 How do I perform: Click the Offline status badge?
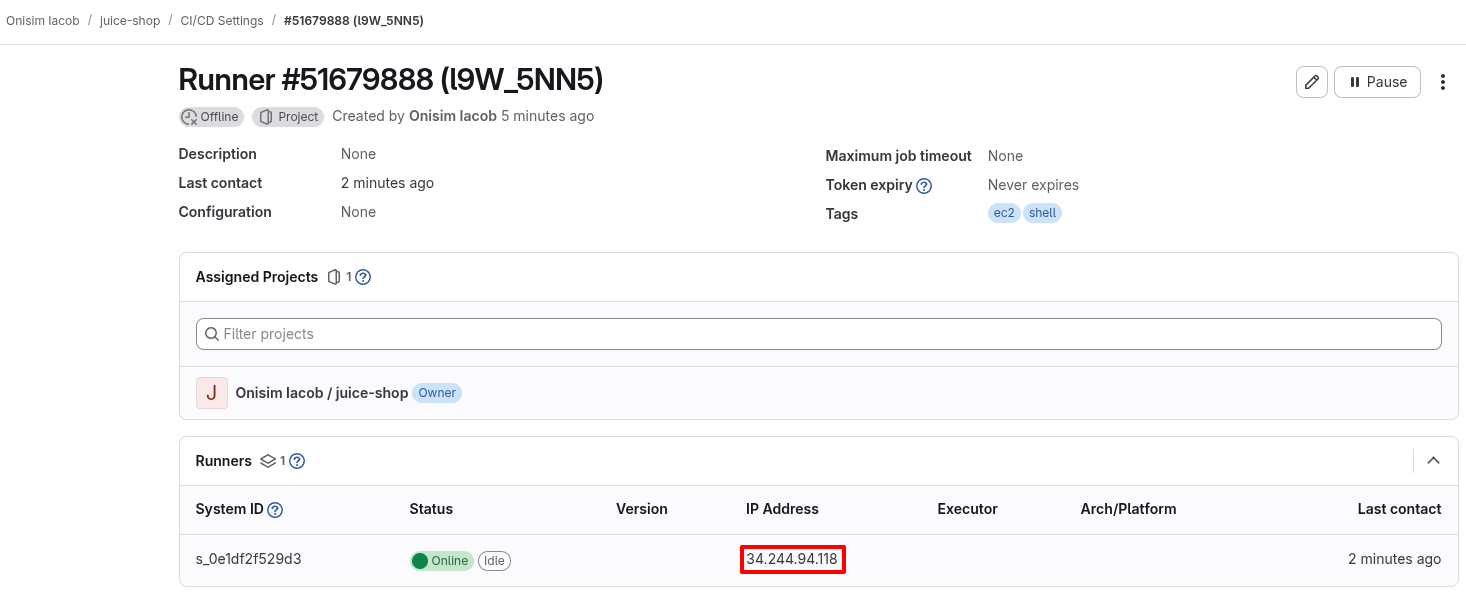(210, 117)
